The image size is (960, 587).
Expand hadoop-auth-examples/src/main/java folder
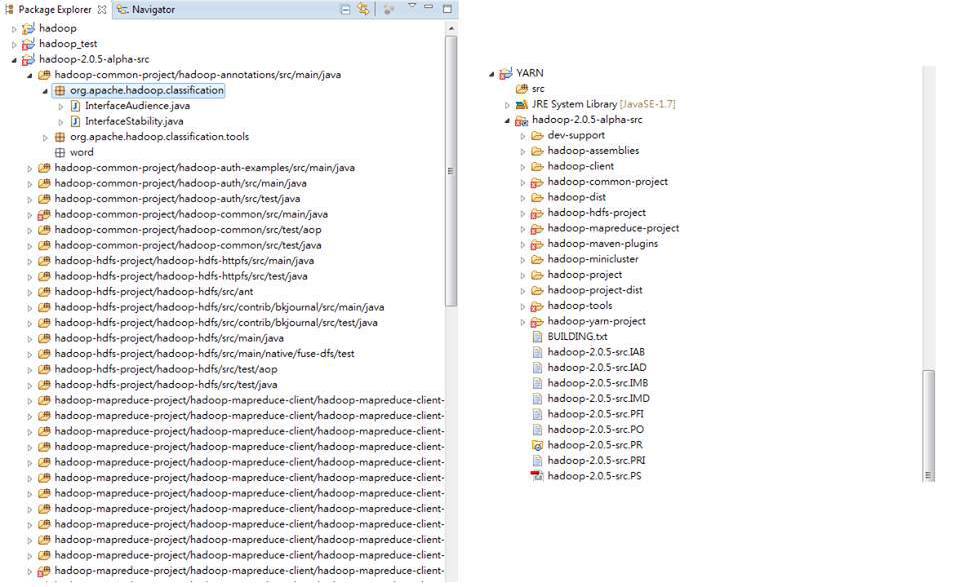click(29, 168)
